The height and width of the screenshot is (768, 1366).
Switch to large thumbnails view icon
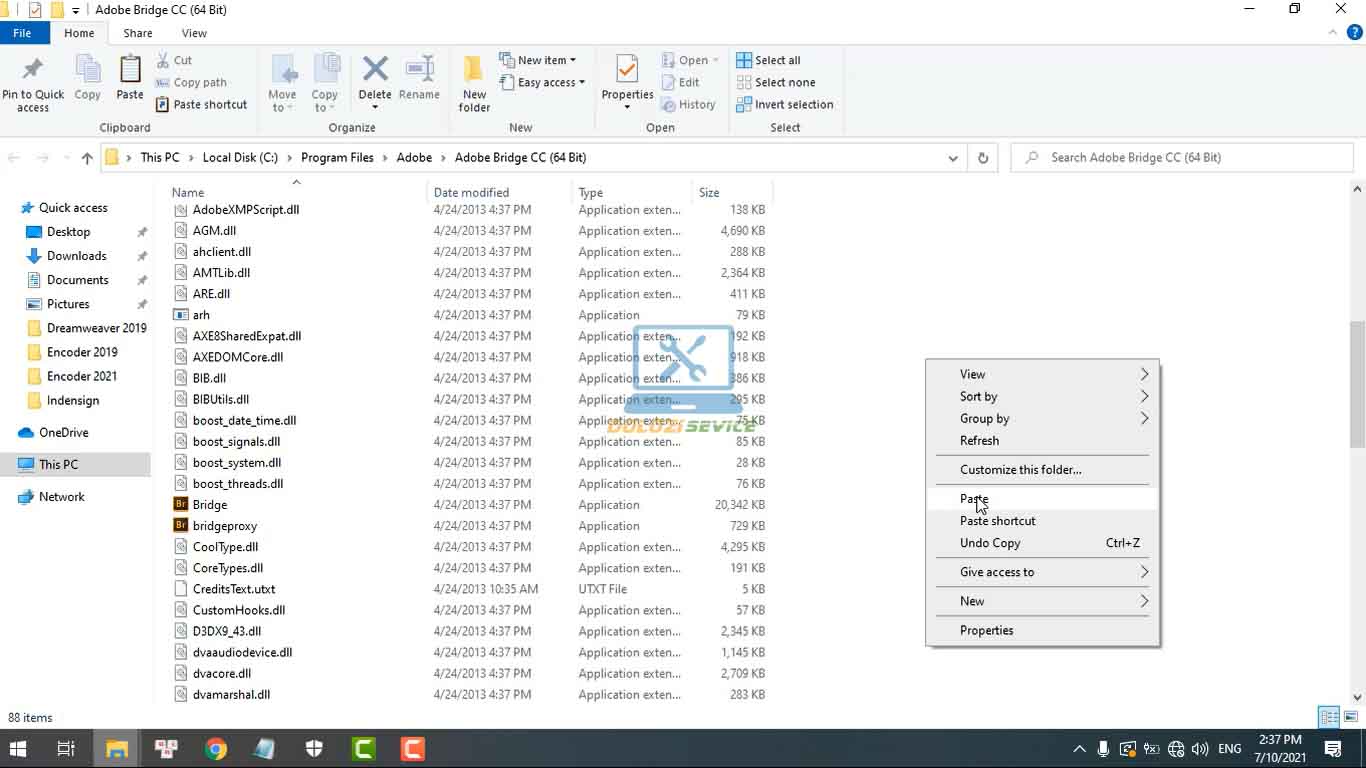click(1348, 717)
